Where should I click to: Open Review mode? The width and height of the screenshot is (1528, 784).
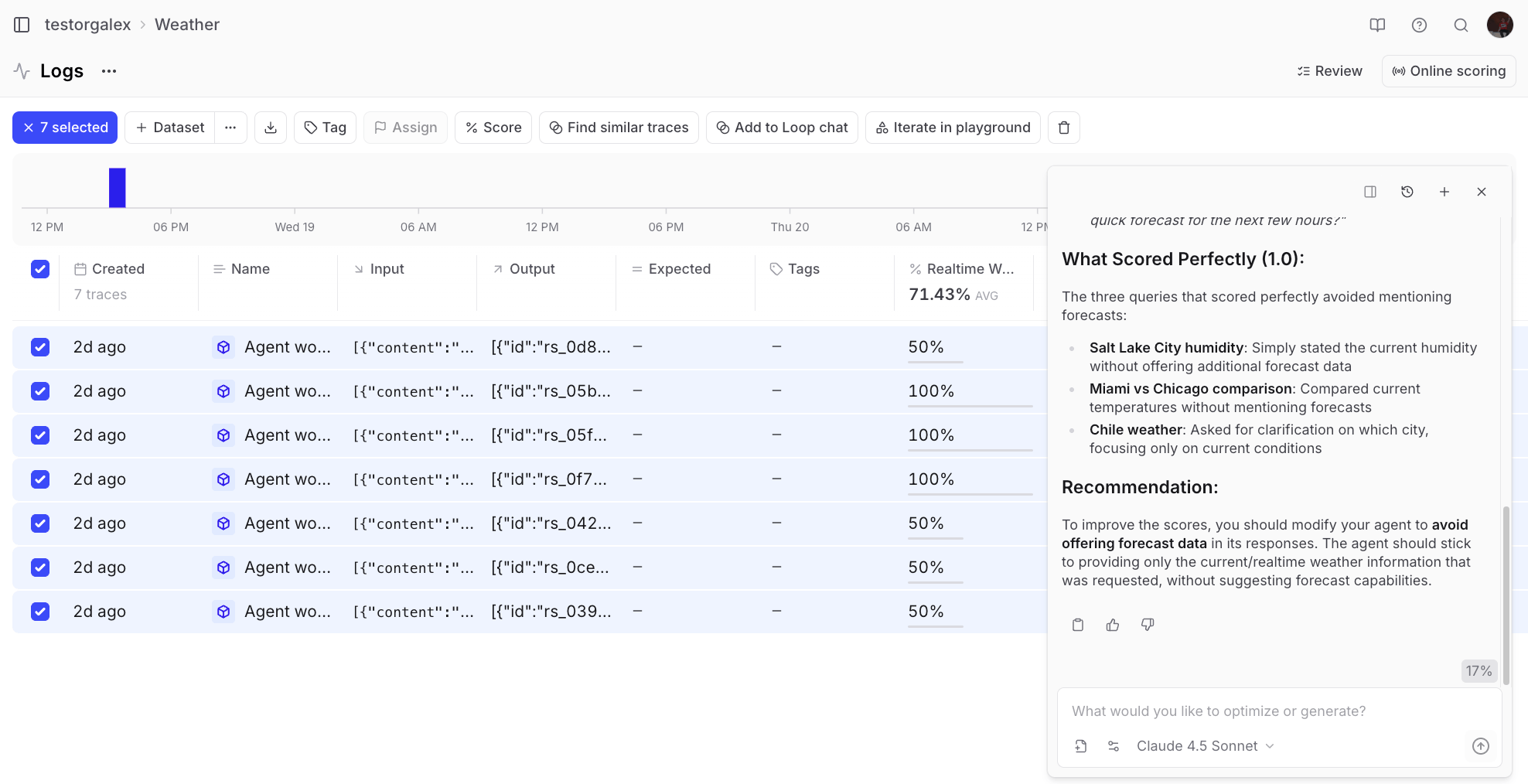pyautogui.click(x=1330, y=71)
